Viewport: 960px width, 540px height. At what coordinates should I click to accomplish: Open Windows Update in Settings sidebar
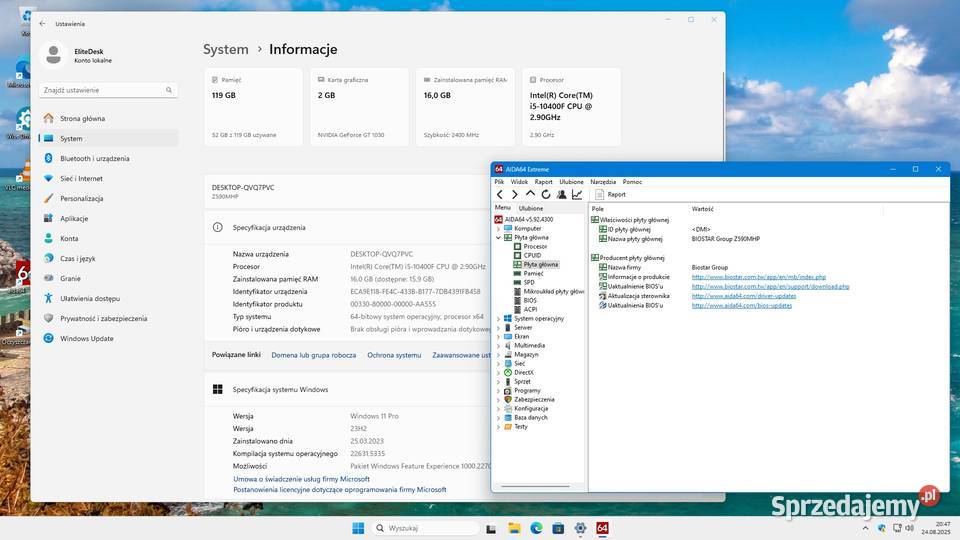(109, 339)
